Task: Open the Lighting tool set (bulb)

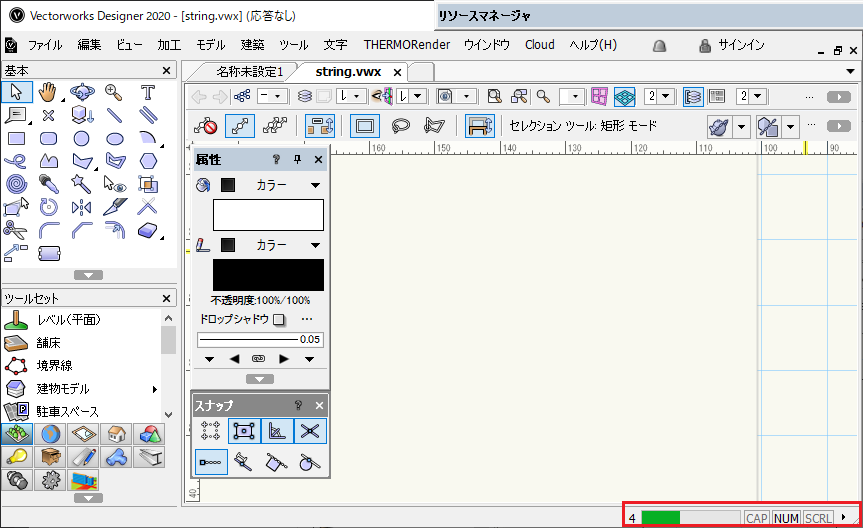Action: pyautogui.click(x=17, y=457)
